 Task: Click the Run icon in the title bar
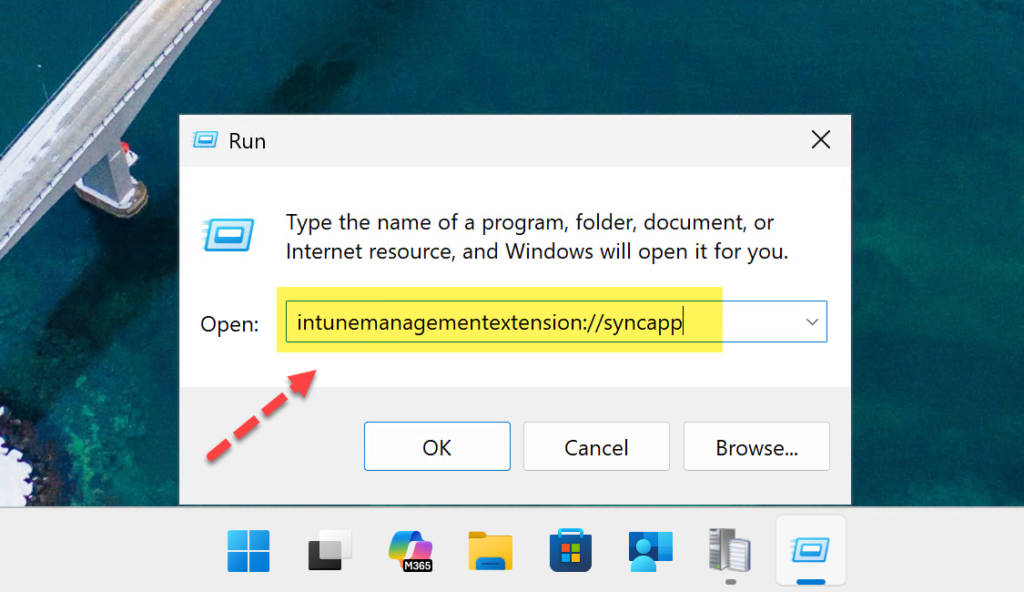(x=205, y=140)
